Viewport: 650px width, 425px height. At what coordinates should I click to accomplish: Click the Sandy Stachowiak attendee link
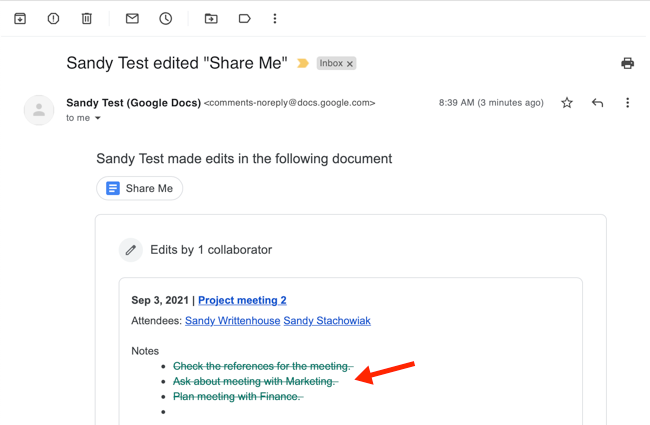327,321
